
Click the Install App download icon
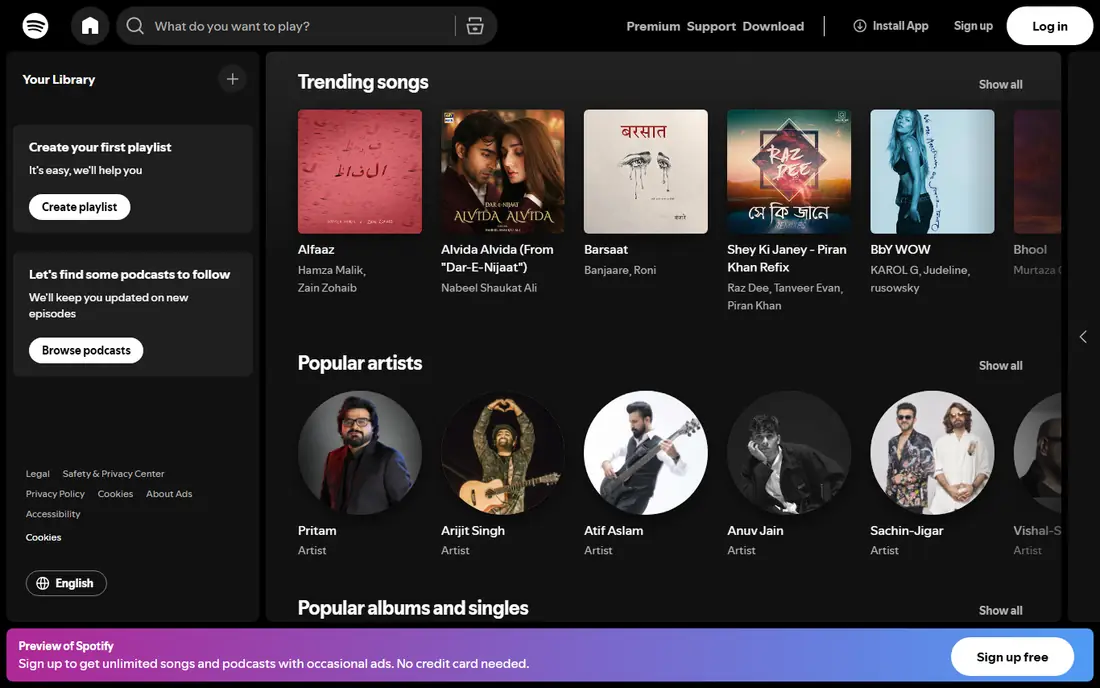(859, 26)
